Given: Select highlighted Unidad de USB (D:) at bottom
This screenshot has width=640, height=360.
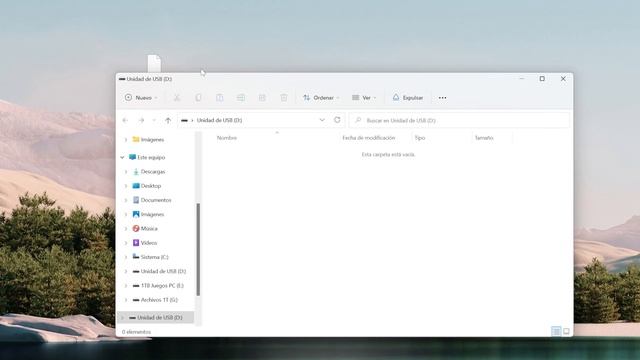Looking at the screenshot, I should click(156, 318).
